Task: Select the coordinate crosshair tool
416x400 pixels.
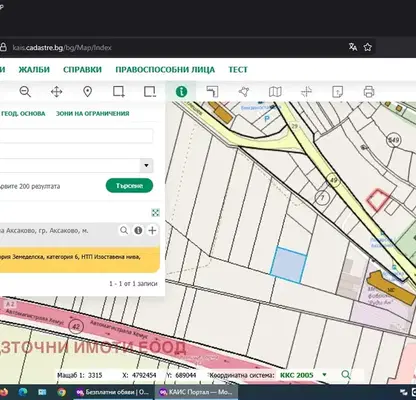Action: [x=306, y=91]
